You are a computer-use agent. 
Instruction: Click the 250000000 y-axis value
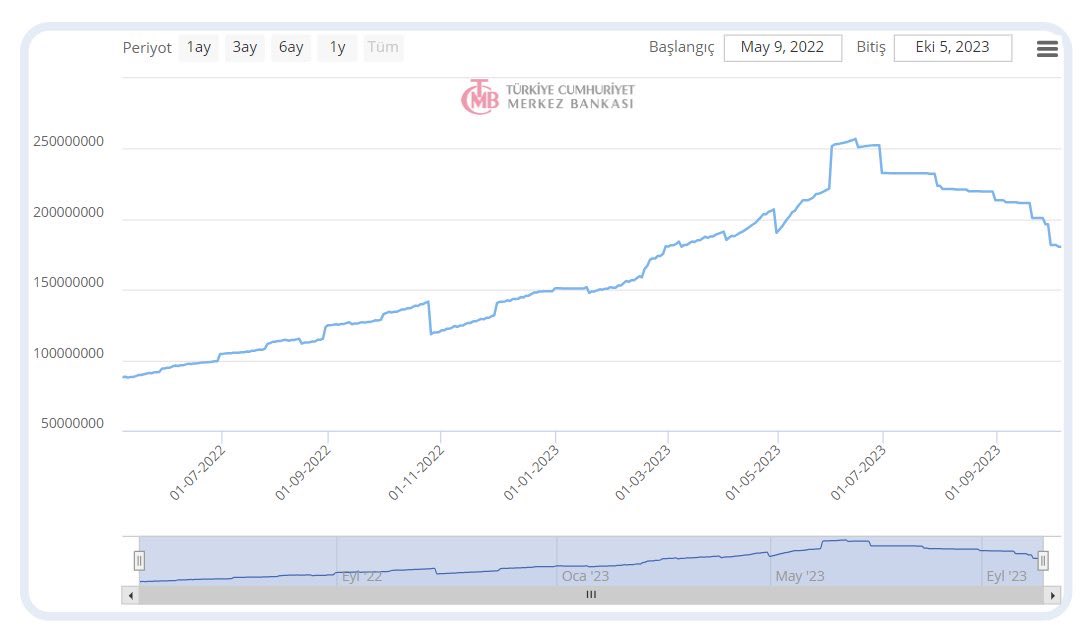click(x=68, y=141)
